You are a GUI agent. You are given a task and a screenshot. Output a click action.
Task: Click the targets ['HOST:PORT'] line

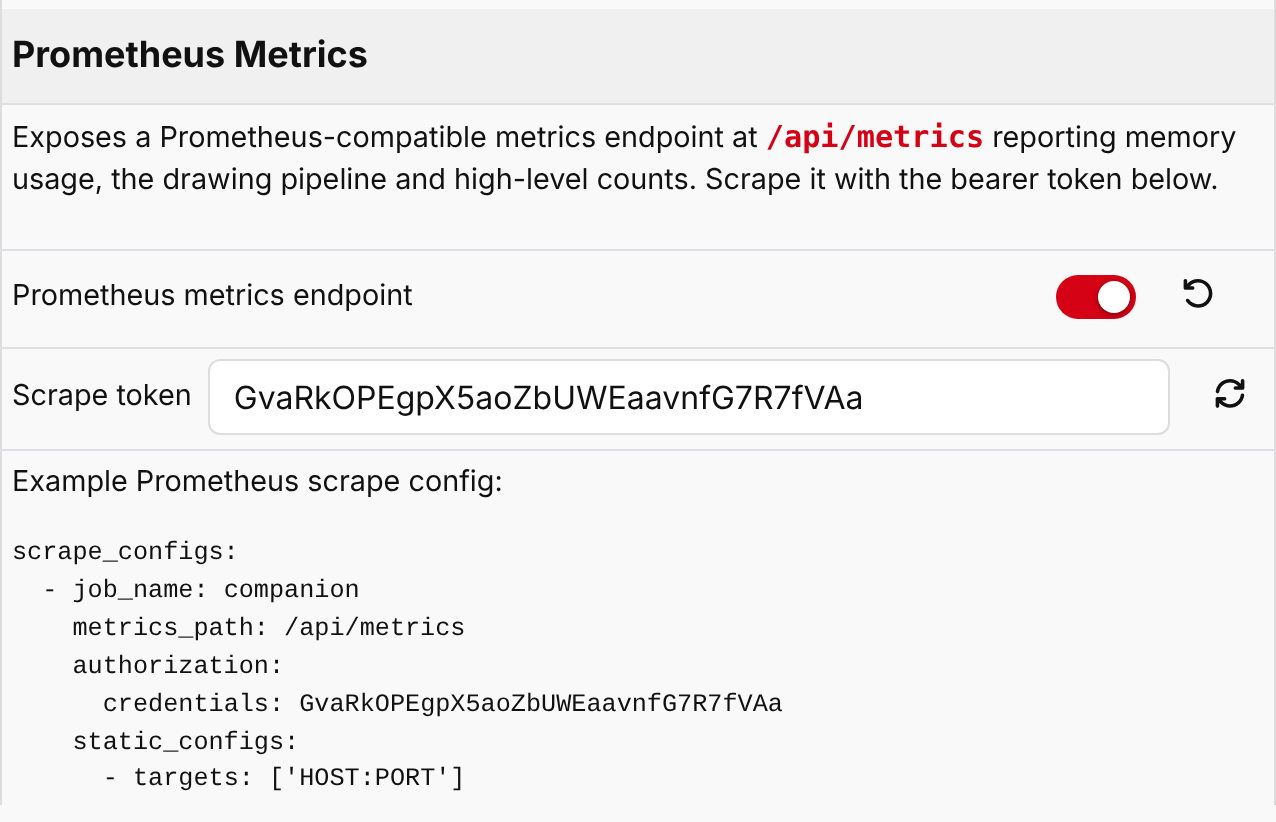(284, 778)
